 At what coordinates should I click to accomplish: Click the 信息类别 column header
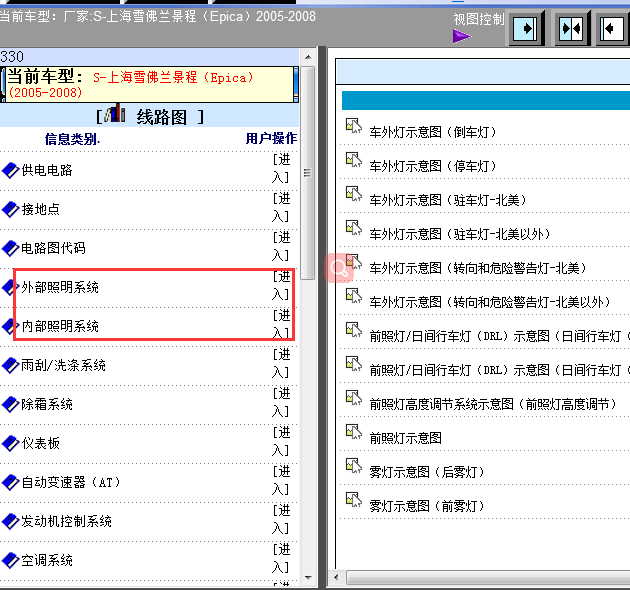click(x=72, y=139)
